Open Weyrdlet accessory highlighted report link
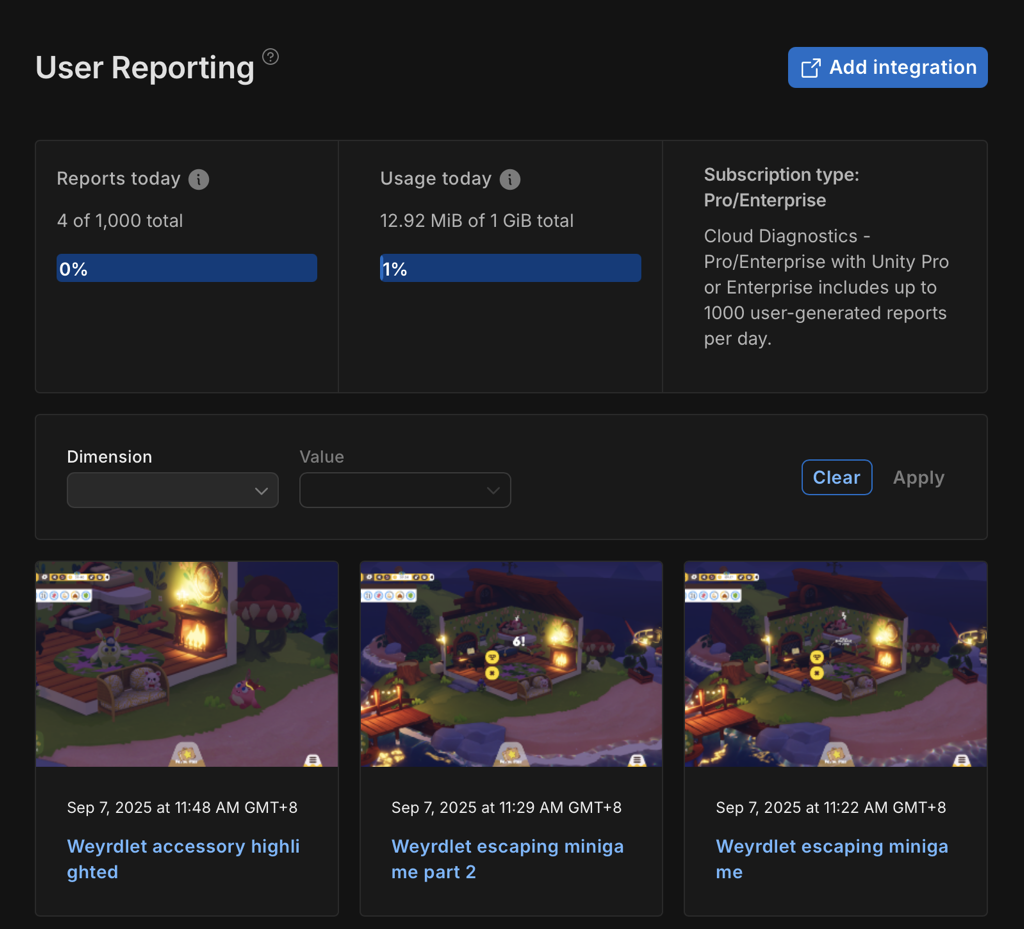Image resolution: width=1024 pixels, height=929 pixels. click(184, 859)
